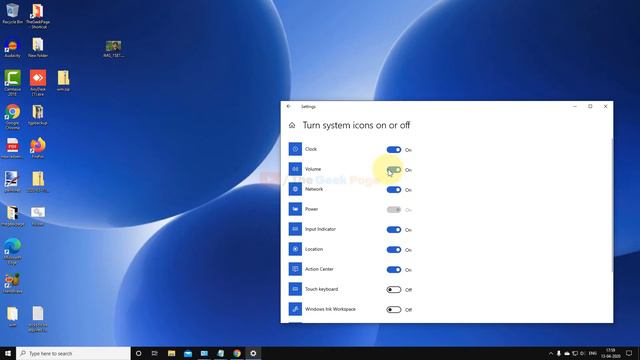Open the Windows Start menu

[8, 353]
